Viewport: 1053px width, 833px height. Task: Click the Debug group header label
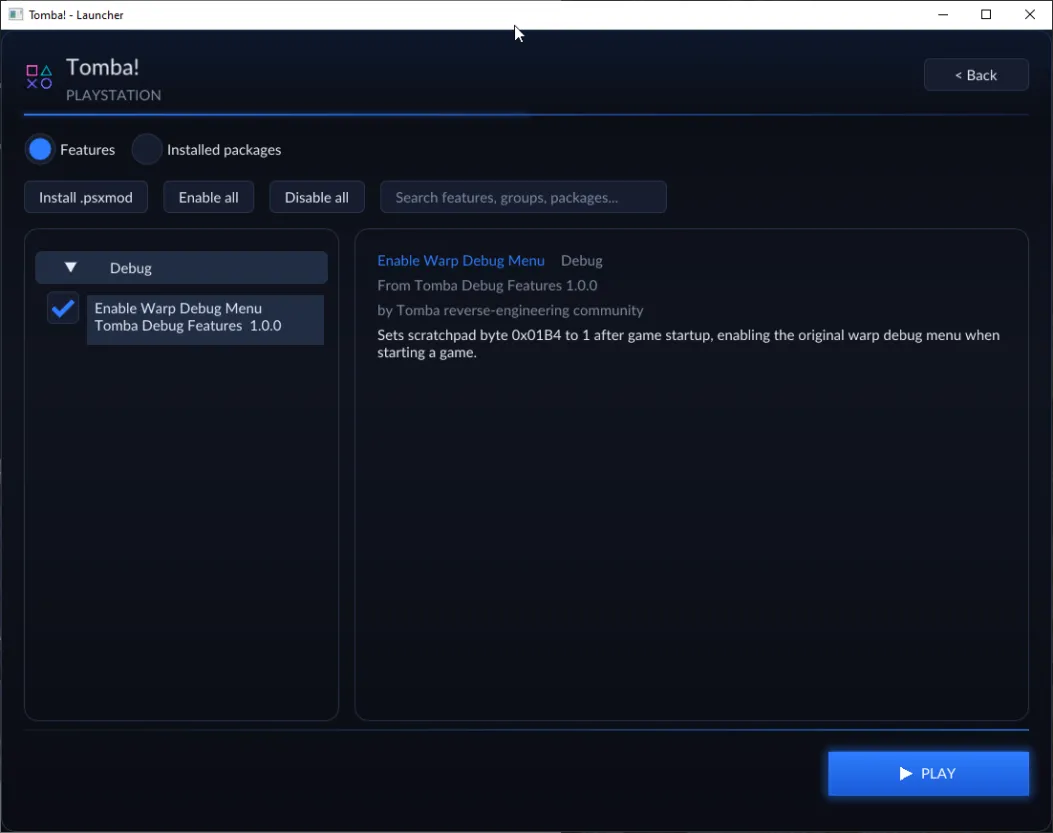[x=131, y=268]
